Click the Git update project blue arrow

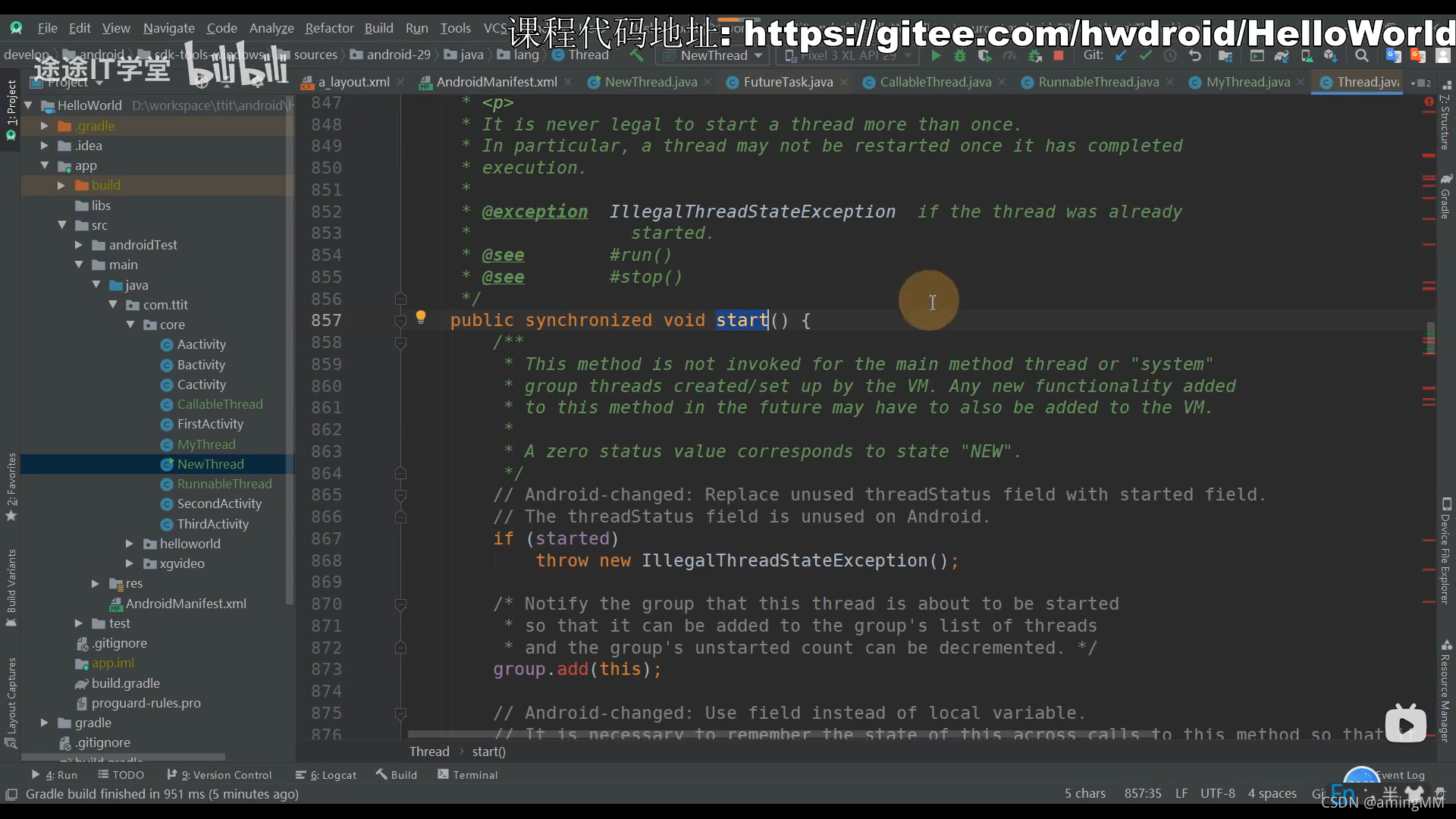click(x=1121, y=55)
